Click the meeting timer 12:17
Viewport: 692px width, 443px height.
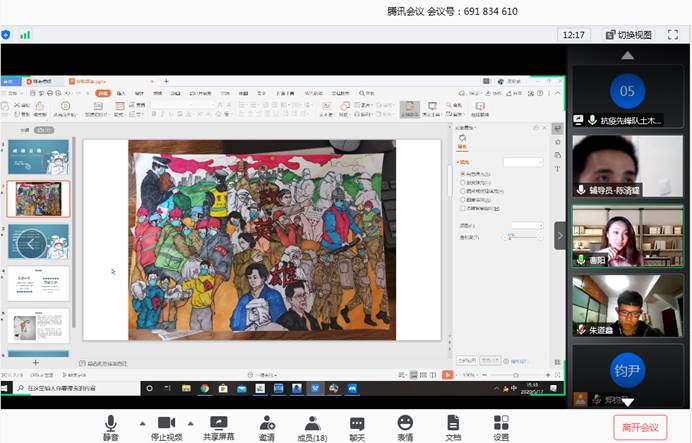[573, 35]
